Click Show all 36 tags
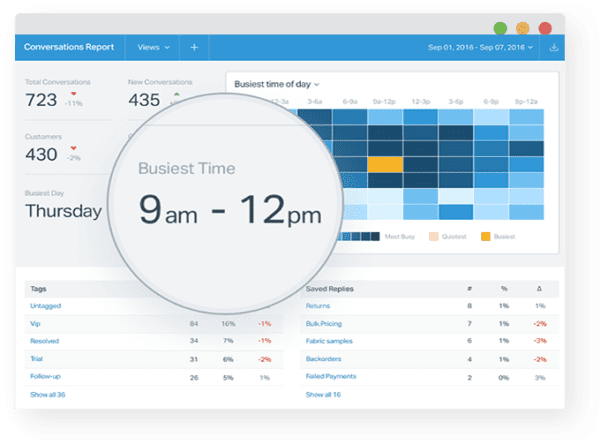 47,394
